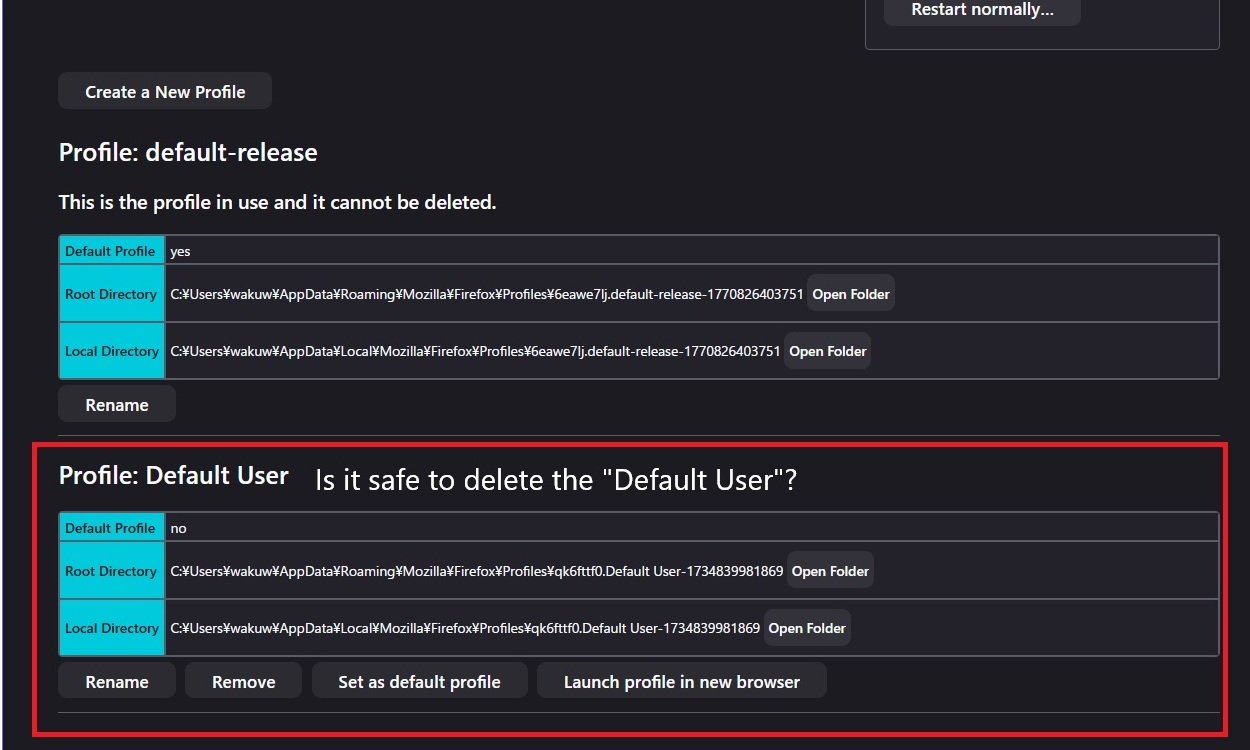Open default-release Local Directory folder

point(827,351)
